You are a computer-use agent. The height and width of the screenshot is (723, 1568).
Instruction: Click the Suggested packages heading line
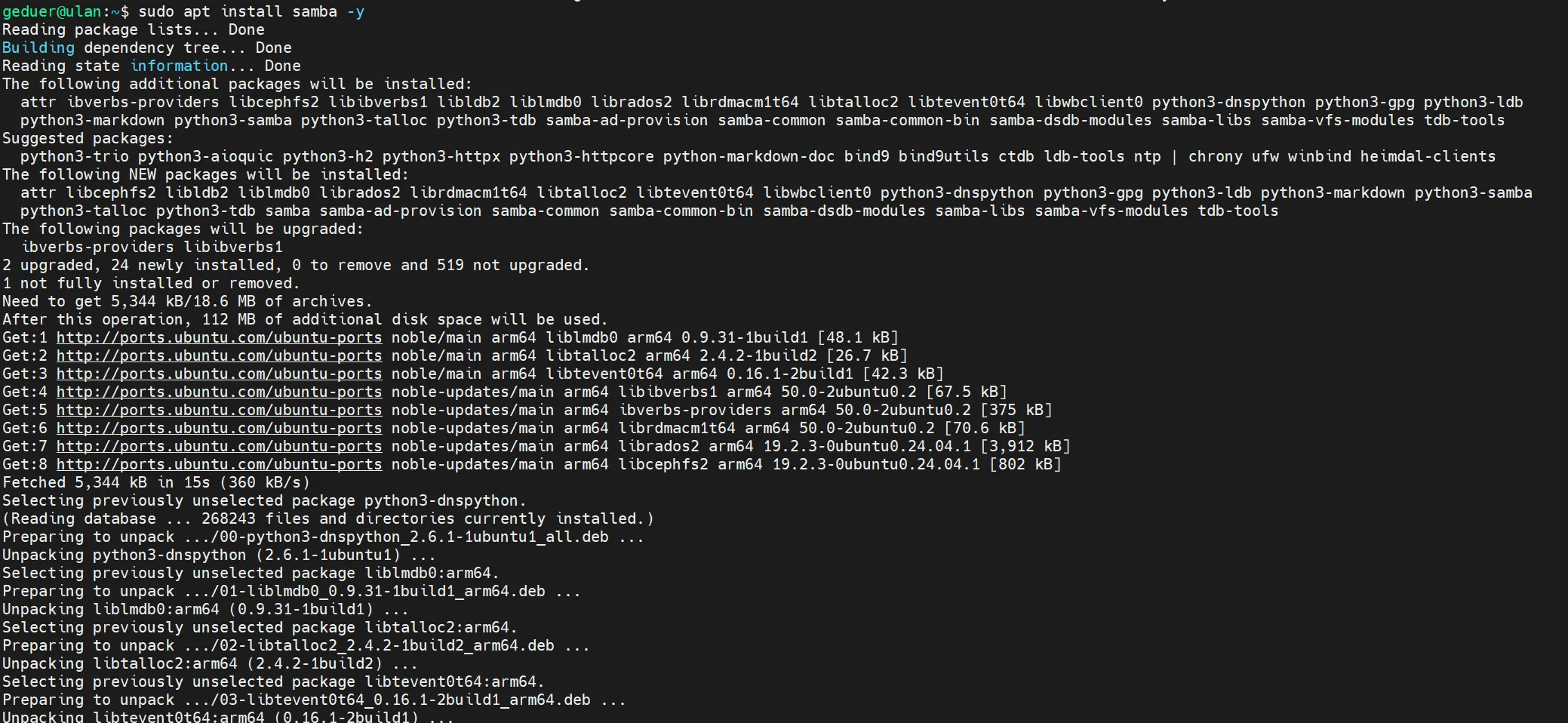click(88, 138)
